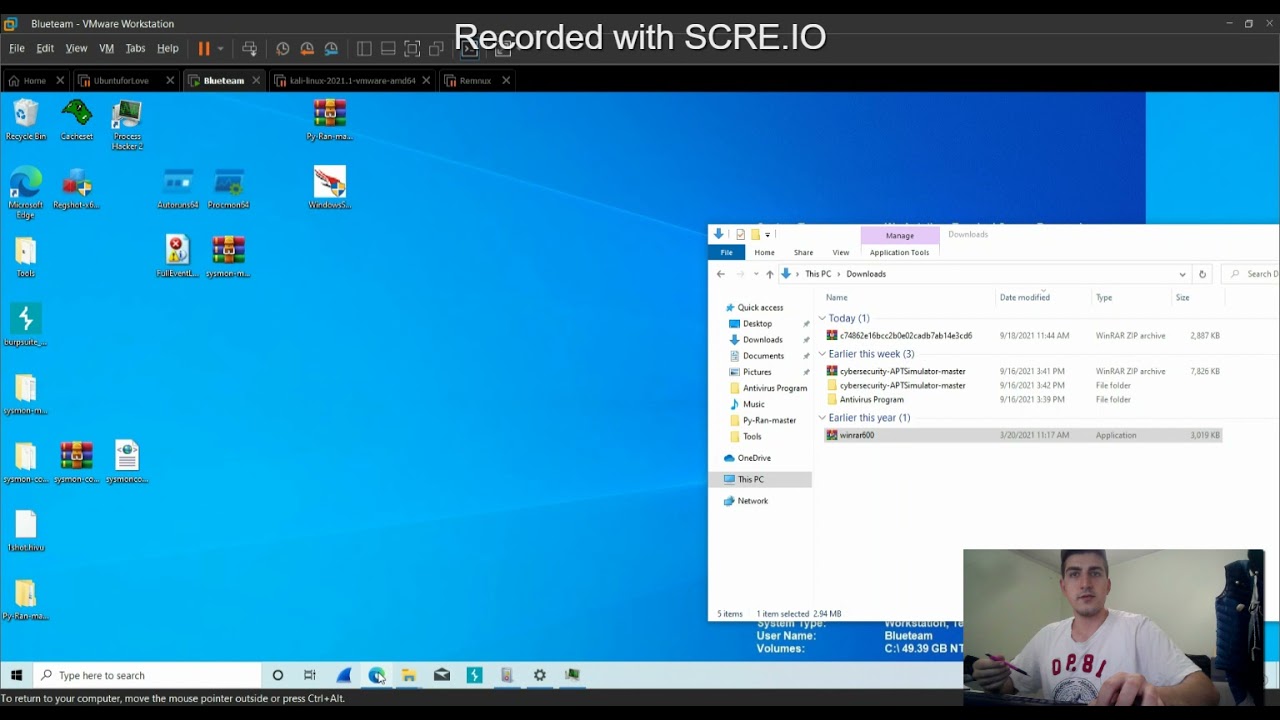Click Send Ctrl+Alt+Del toolbar icon
This screenshot has height=720, width=1280.
(x=250, y=48)
